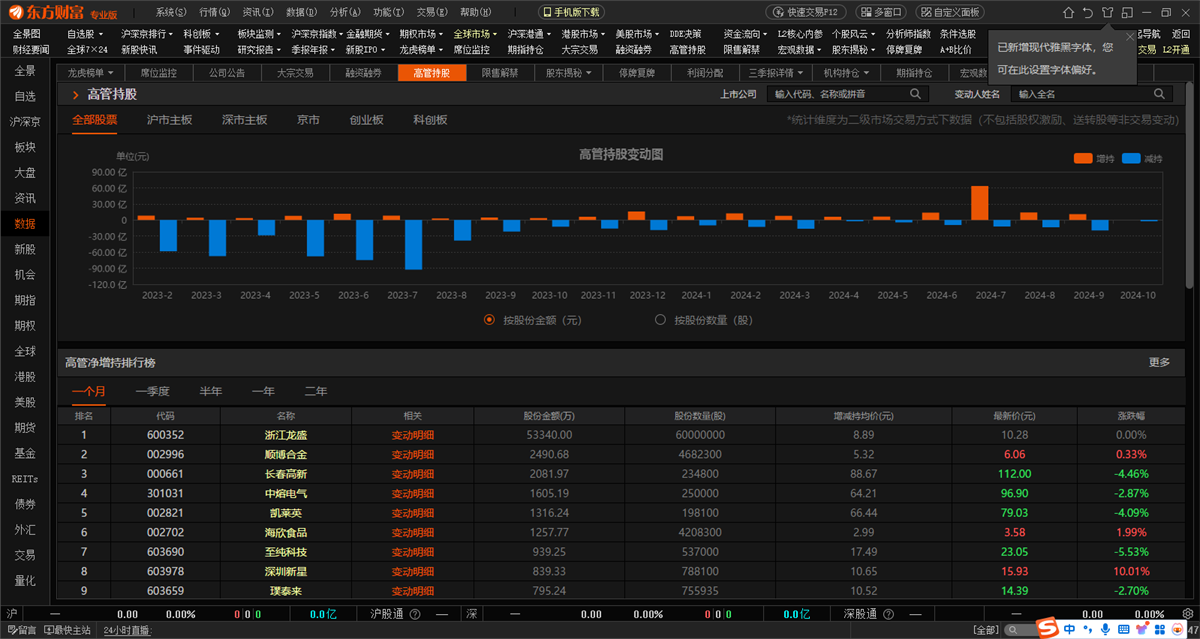Click the search icon in the company code field
This screenshot has height=639, width=1200.
pos(915,93)
